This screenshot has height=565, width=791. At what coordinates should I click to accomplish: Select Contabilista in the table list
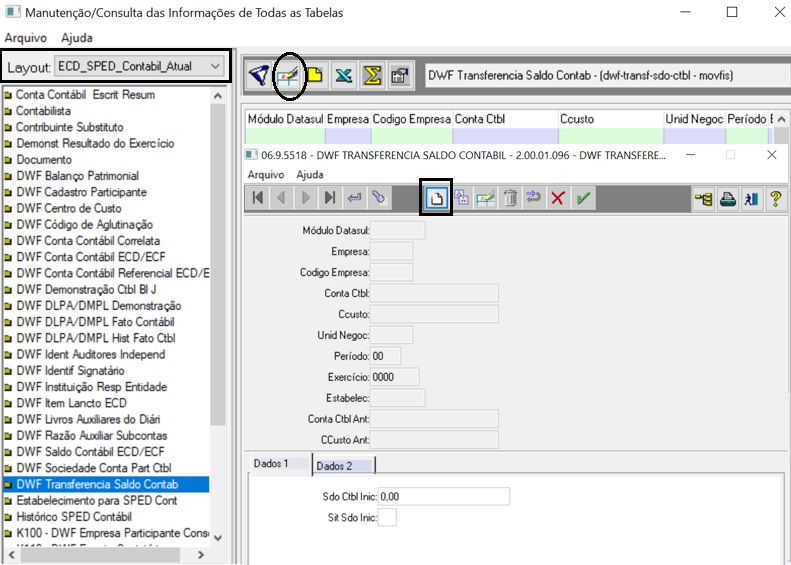pyautogui.click(x=43, y=111)
